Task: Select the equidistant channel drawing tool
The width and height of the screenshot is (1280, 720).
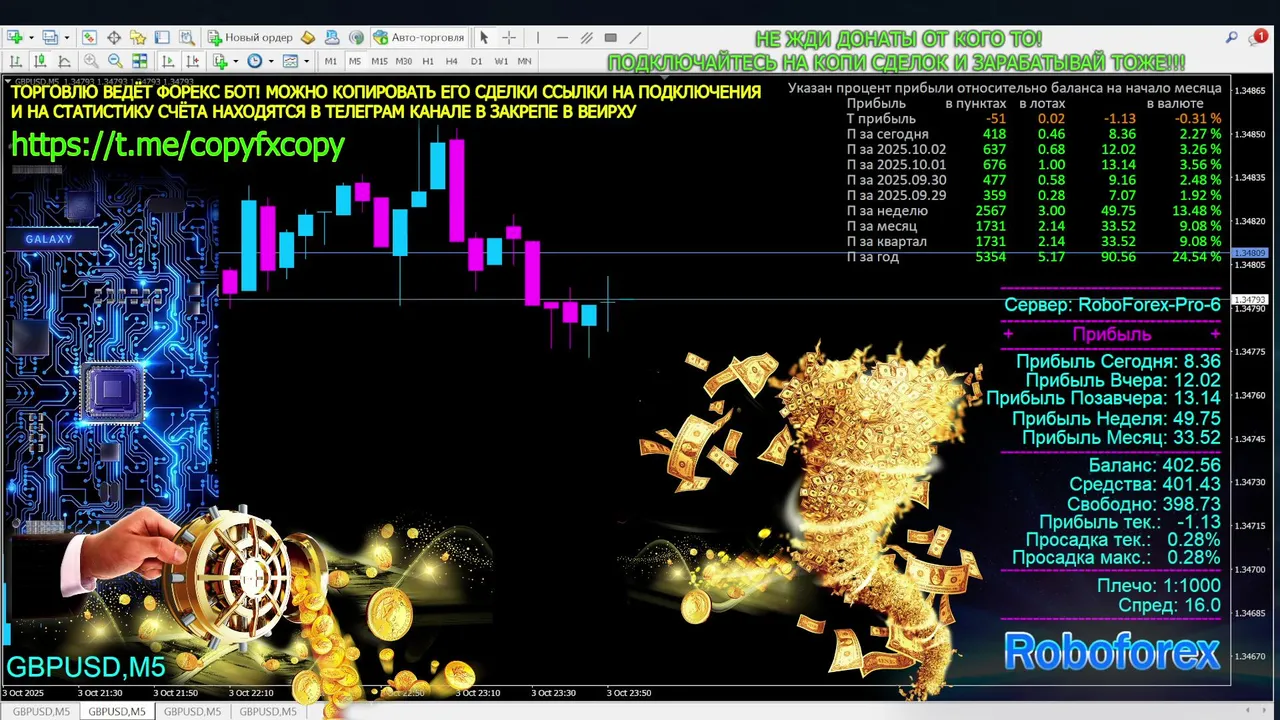Action: (586, 37)
